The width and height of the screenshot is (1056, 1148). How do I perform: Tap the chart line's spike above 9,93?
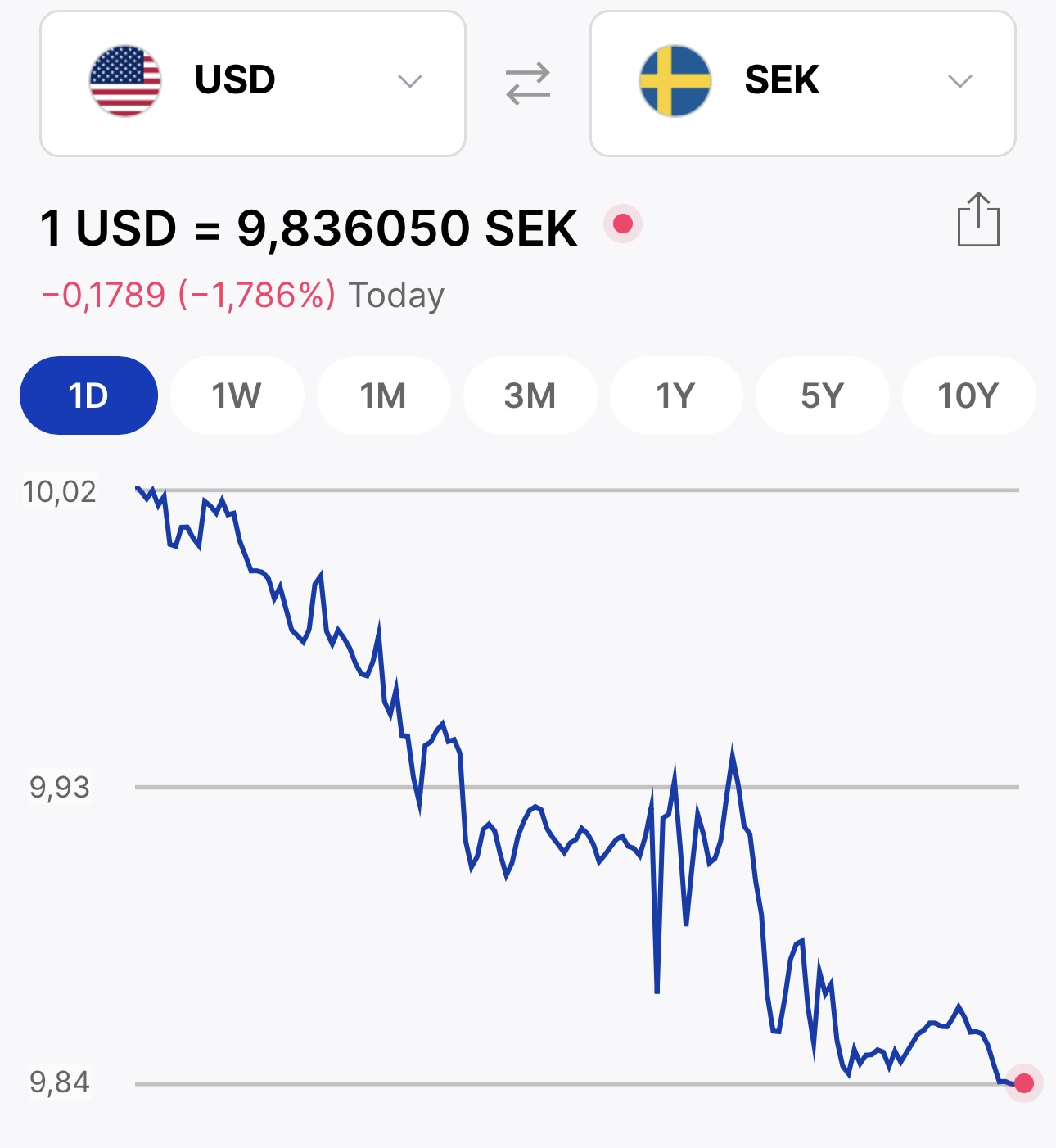tap(732, 753)
